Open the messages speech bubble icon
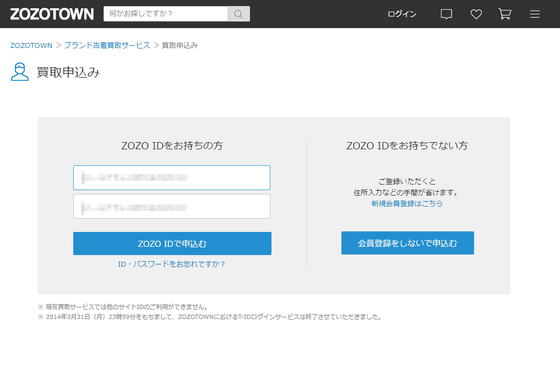 [x=446, y=14]
